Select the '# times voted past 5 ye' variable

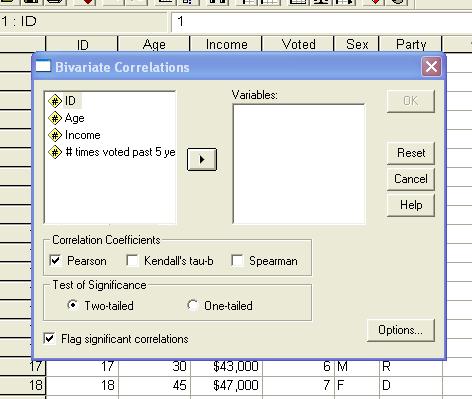pyautogui.click(x=112, y=152)
